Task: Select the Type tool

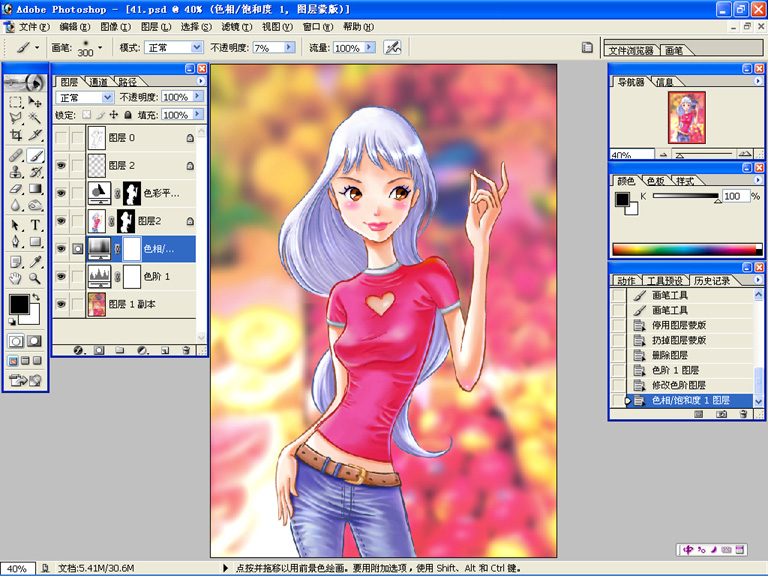Action: (x=35, y=225)
